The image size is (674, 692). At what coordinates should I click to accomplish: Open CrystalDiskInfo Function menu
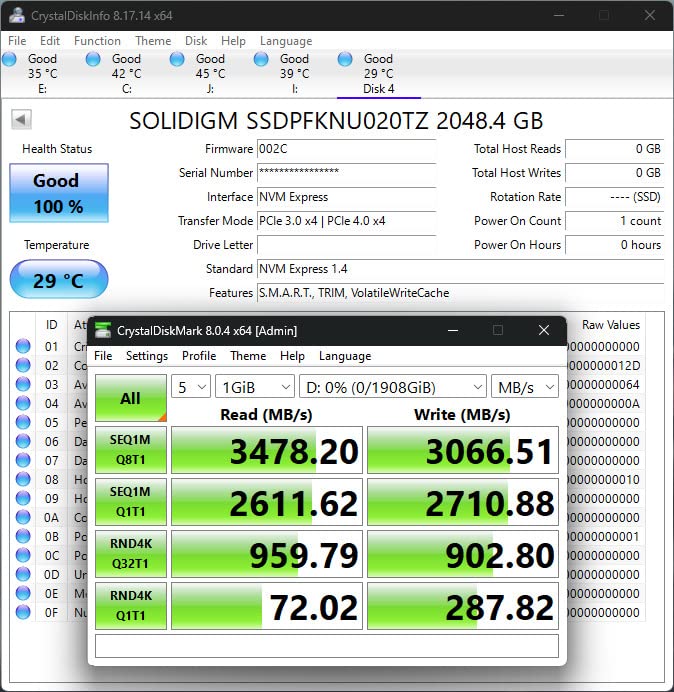[x=97, y=41]
